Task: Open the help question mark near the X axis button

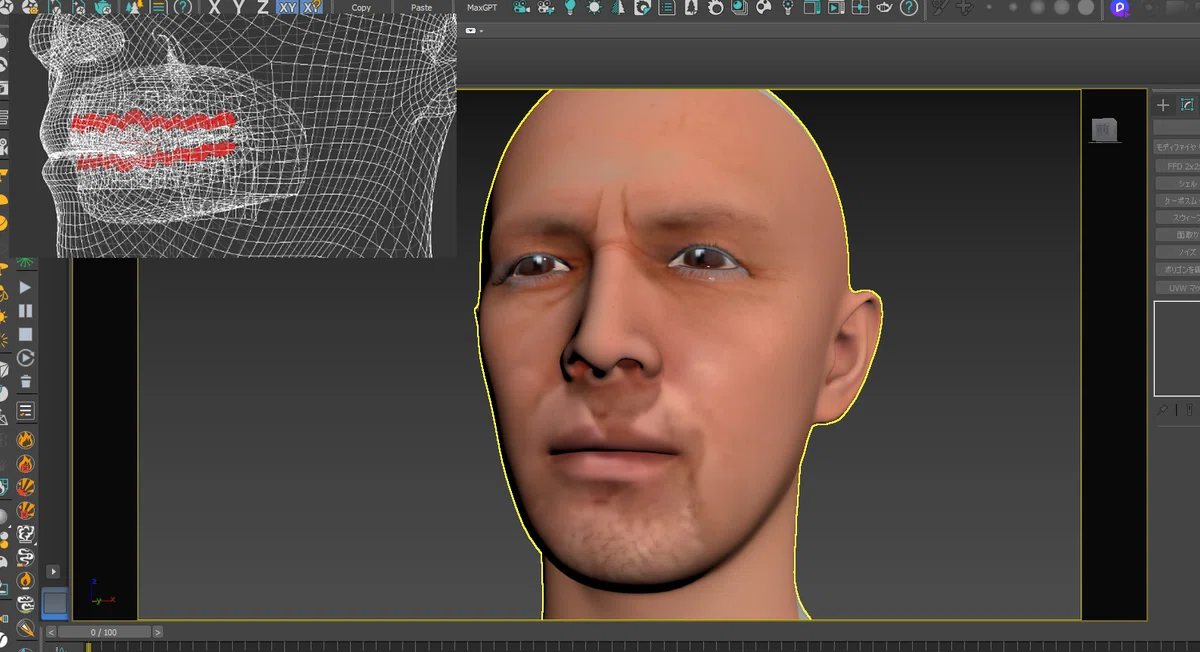Action: coord(183,7)
